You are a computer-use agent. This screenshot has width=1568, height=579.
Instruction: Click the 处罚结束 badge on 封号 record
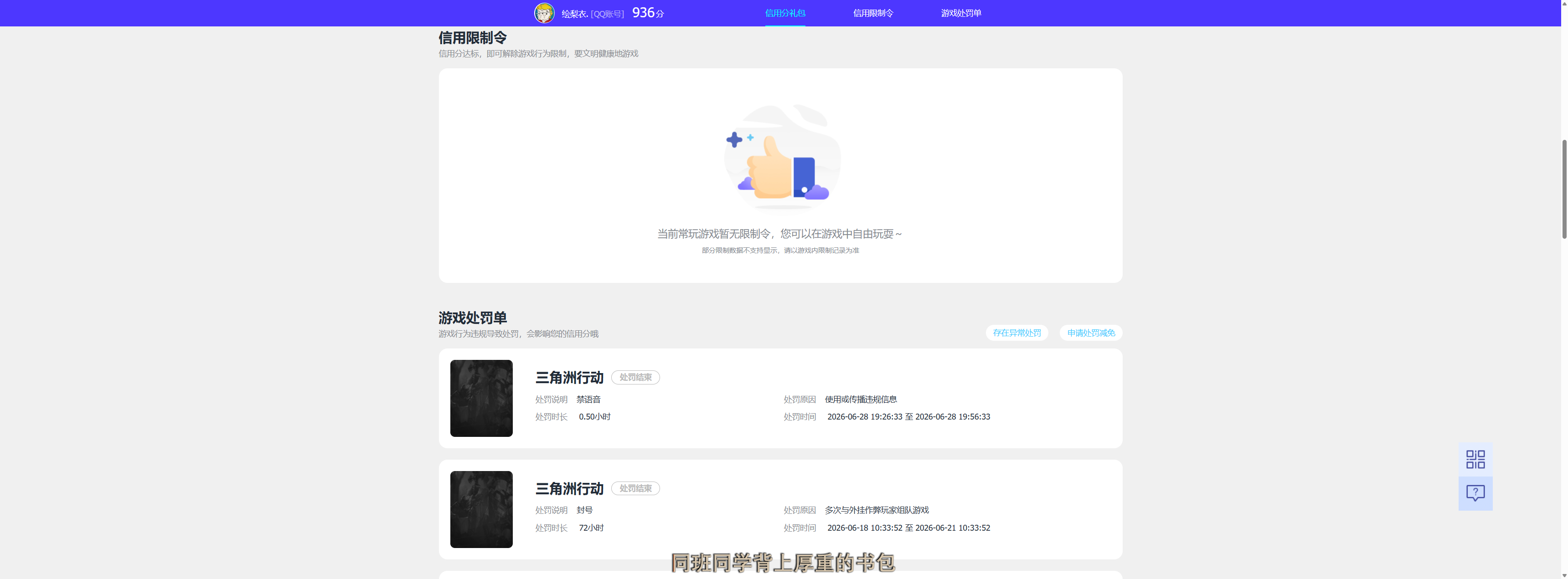[x=635, y=488]
